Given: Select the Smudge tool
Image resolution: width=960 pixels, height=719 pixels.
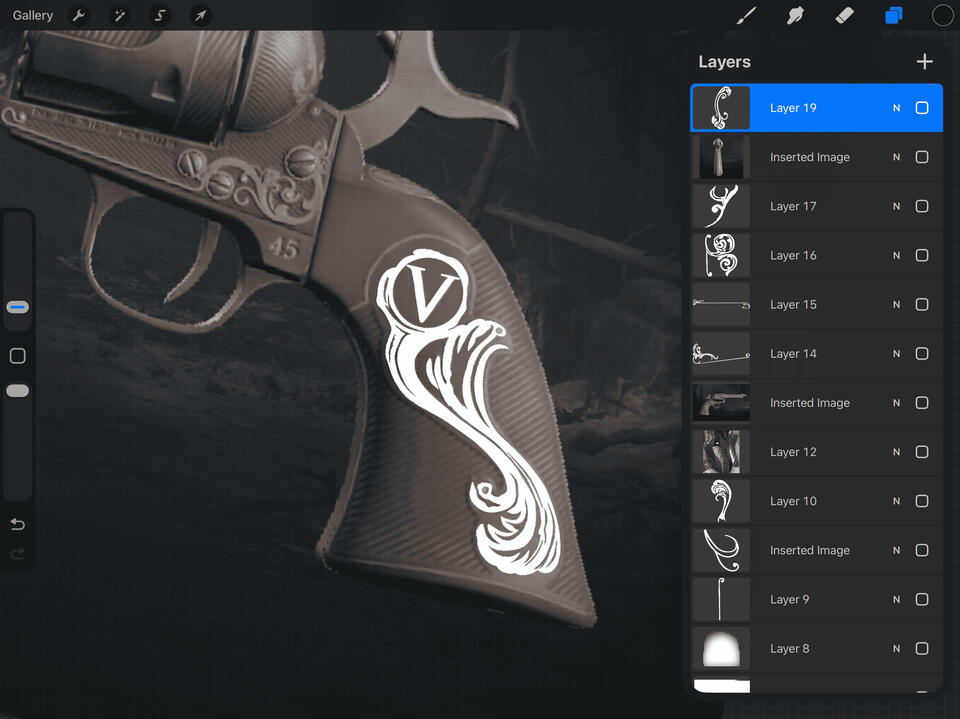Looking at the screenshot, I should [796, 16].
